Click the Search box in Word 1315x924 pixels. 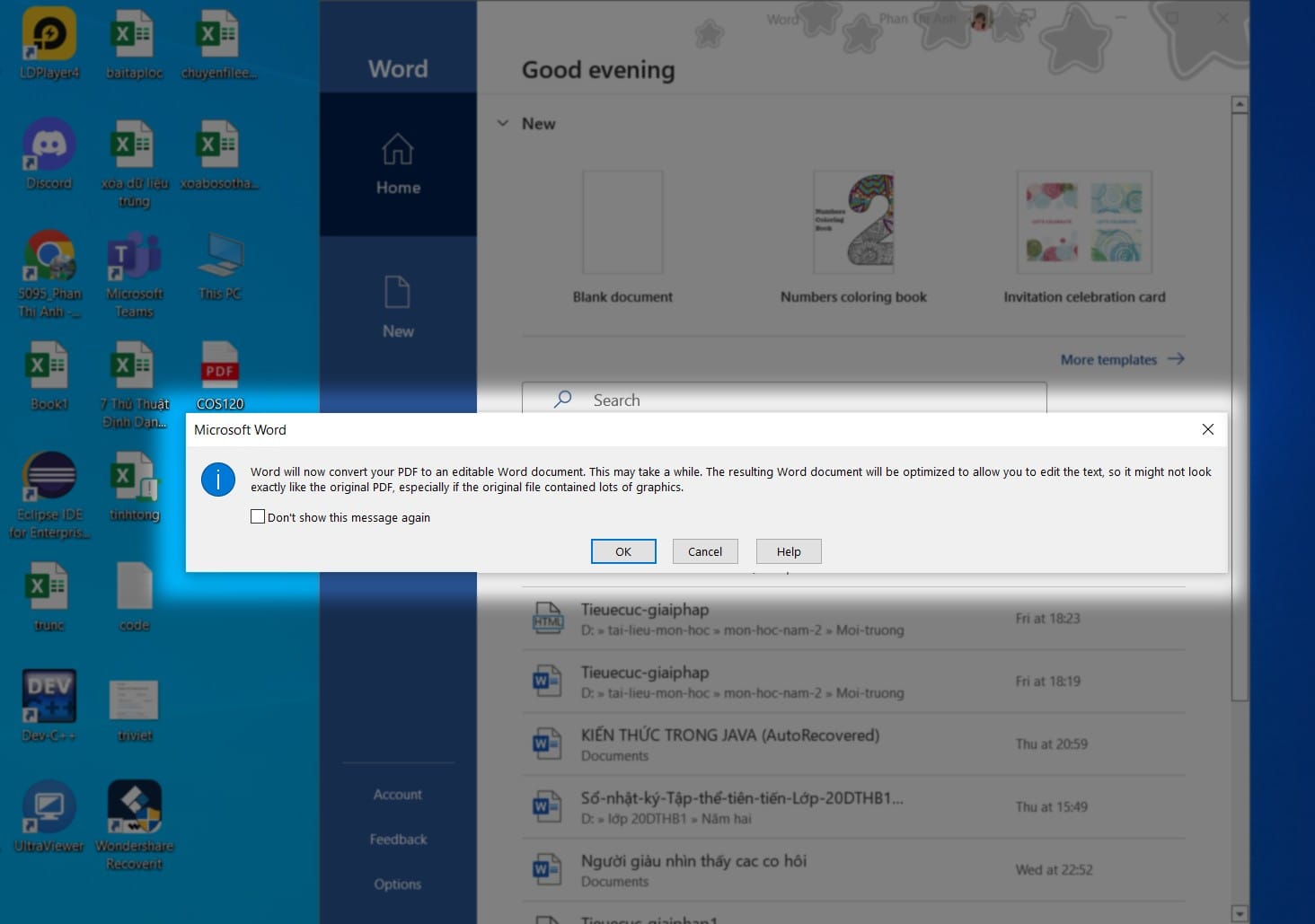pyautogui.click(x=784, y=400)
